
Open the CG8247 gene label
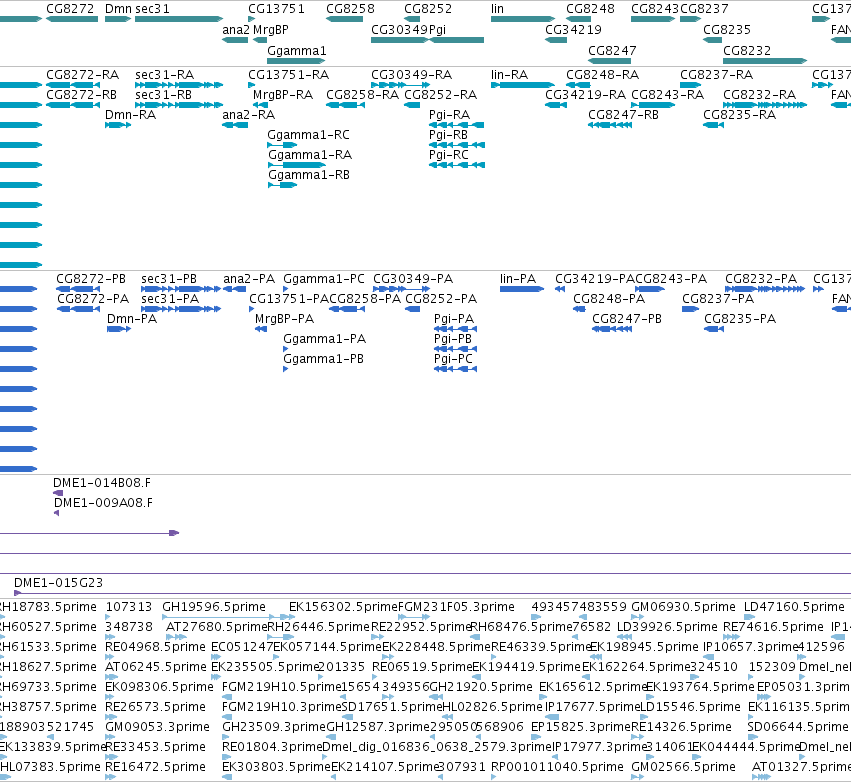(x=612, y=50)
